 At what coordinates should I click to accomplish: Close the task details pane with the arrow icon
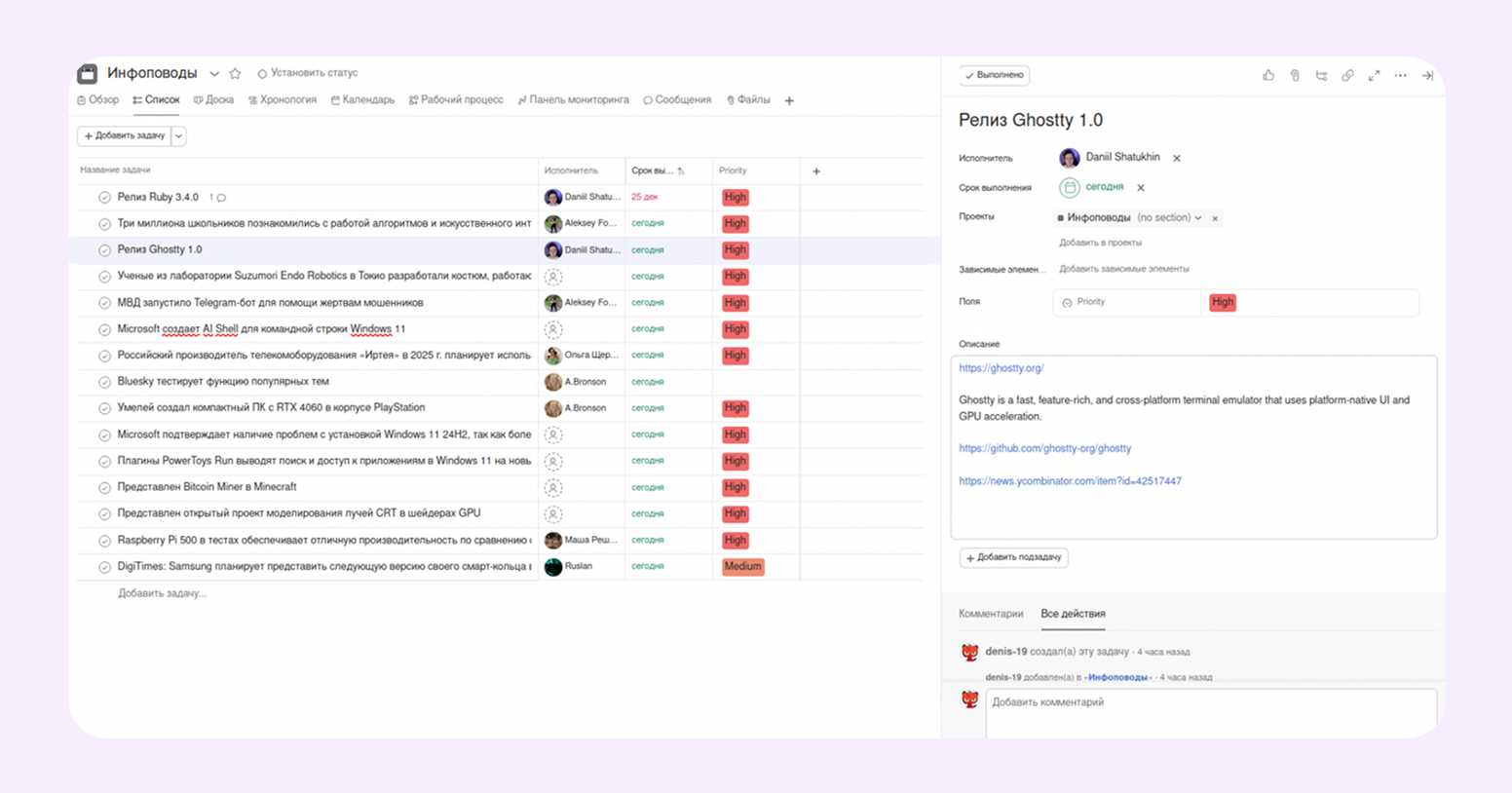coord(1427,75)
